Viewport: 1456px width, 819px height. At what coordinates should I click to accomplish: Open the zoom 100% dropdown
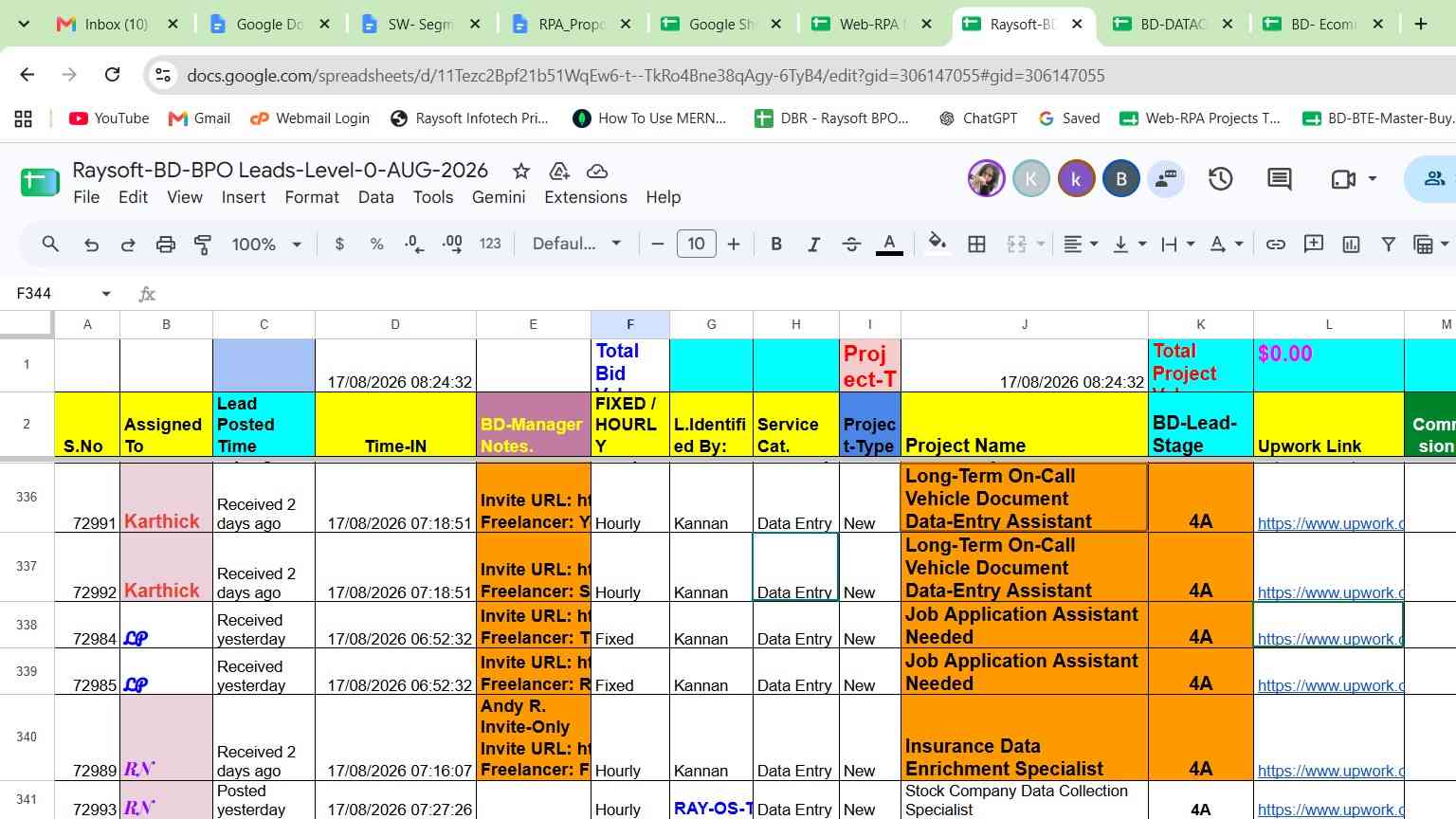click(266, 245)
